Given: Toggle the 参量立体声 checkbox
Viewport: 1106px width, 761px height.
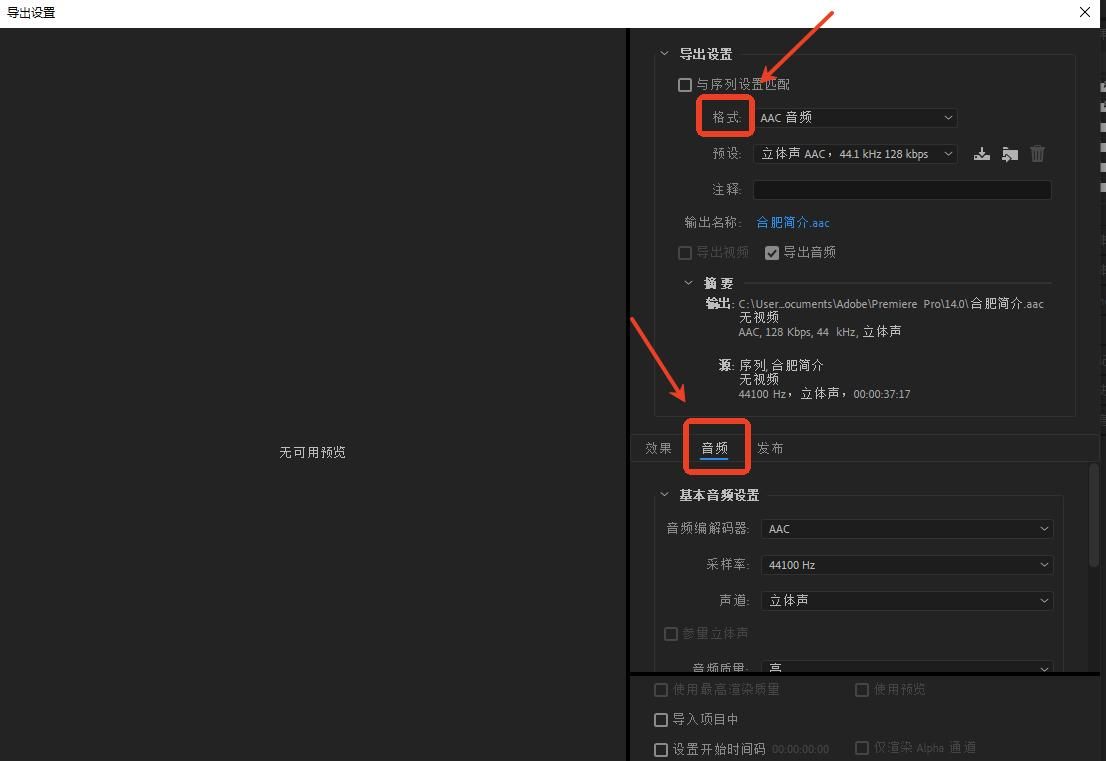Looking at the screenshot, I should click(x=671, y=634).
